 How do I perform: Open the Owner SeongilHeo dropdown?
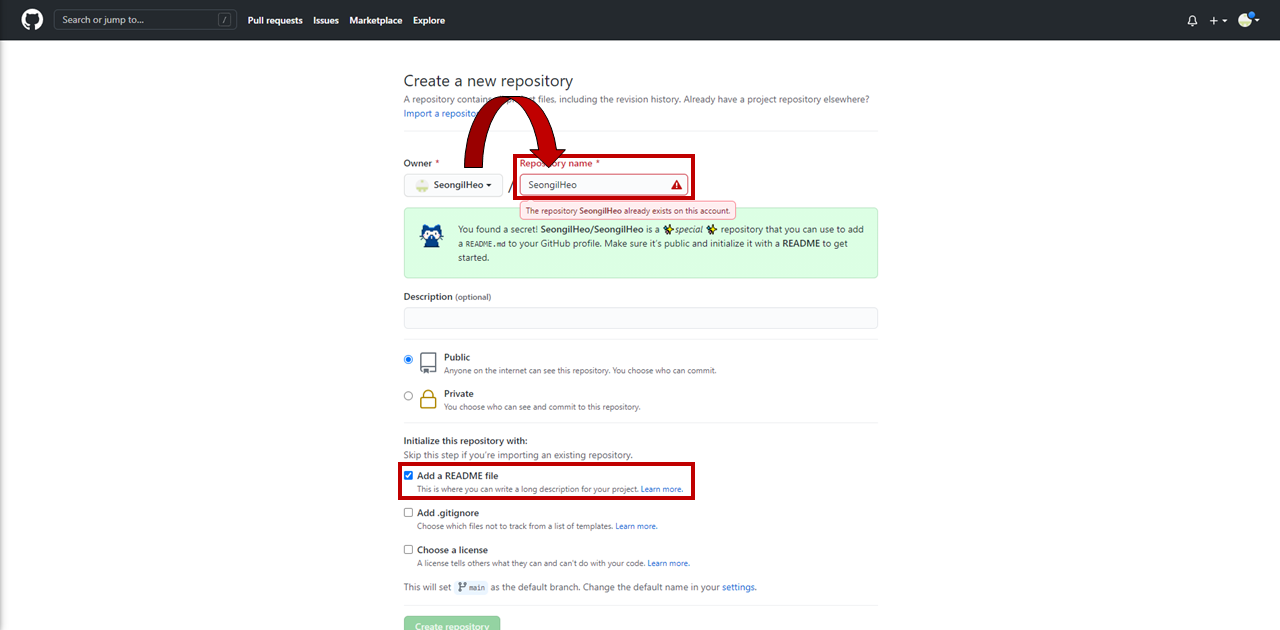point(453,185)
